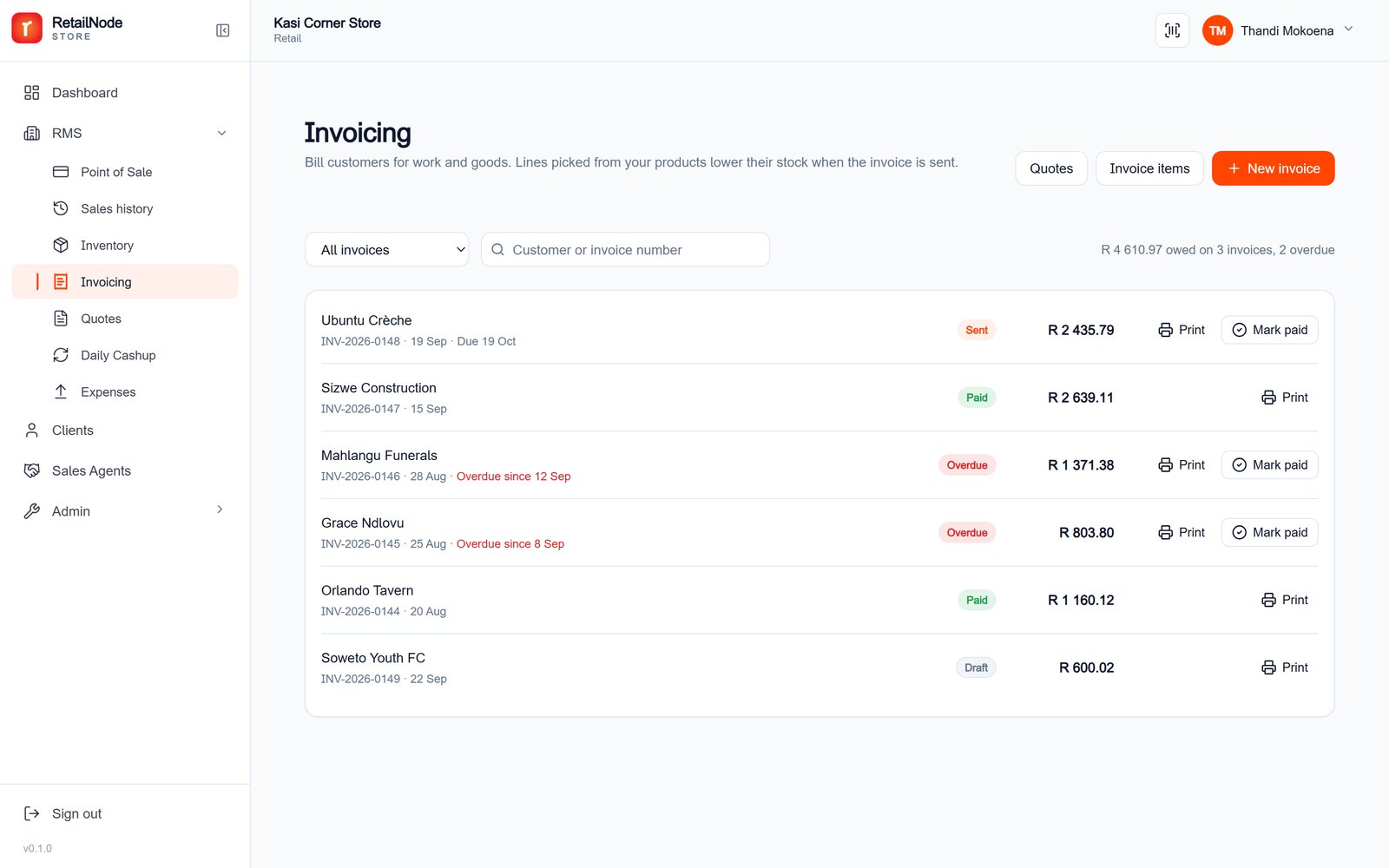
Task: Click the Kasi Corner Store title
Action: coord(327,23)
